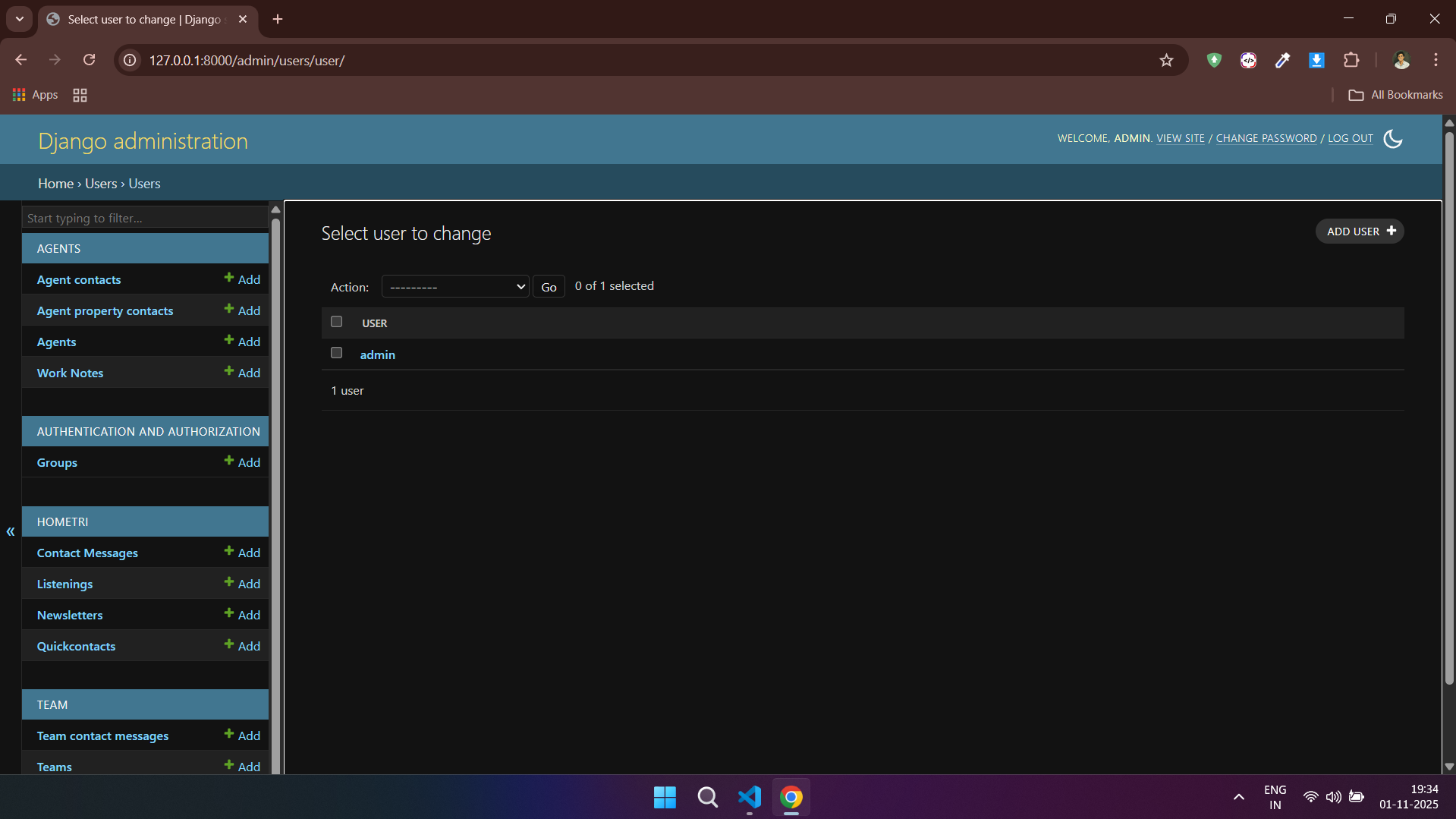Open the first Users breadcrumb link

point(101,184)
